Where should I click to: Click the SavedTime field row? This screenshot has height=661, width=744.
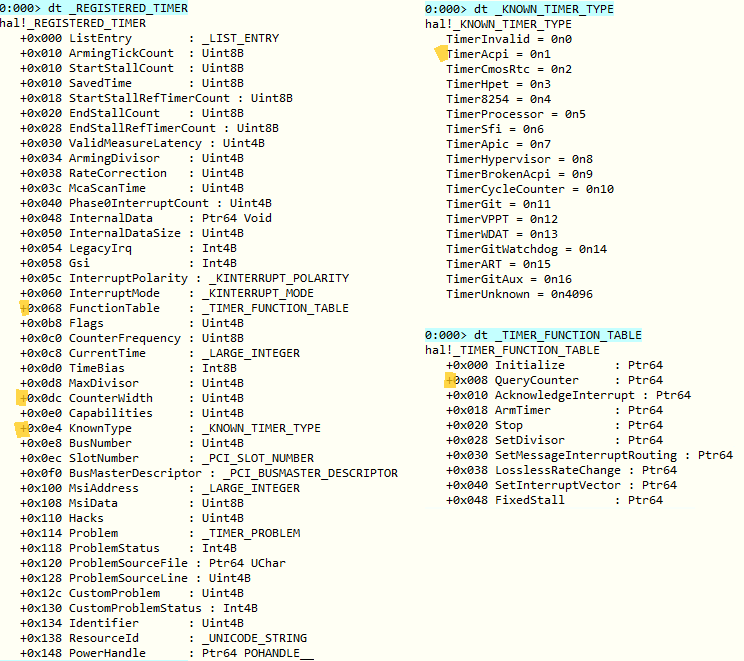[132, 83]
